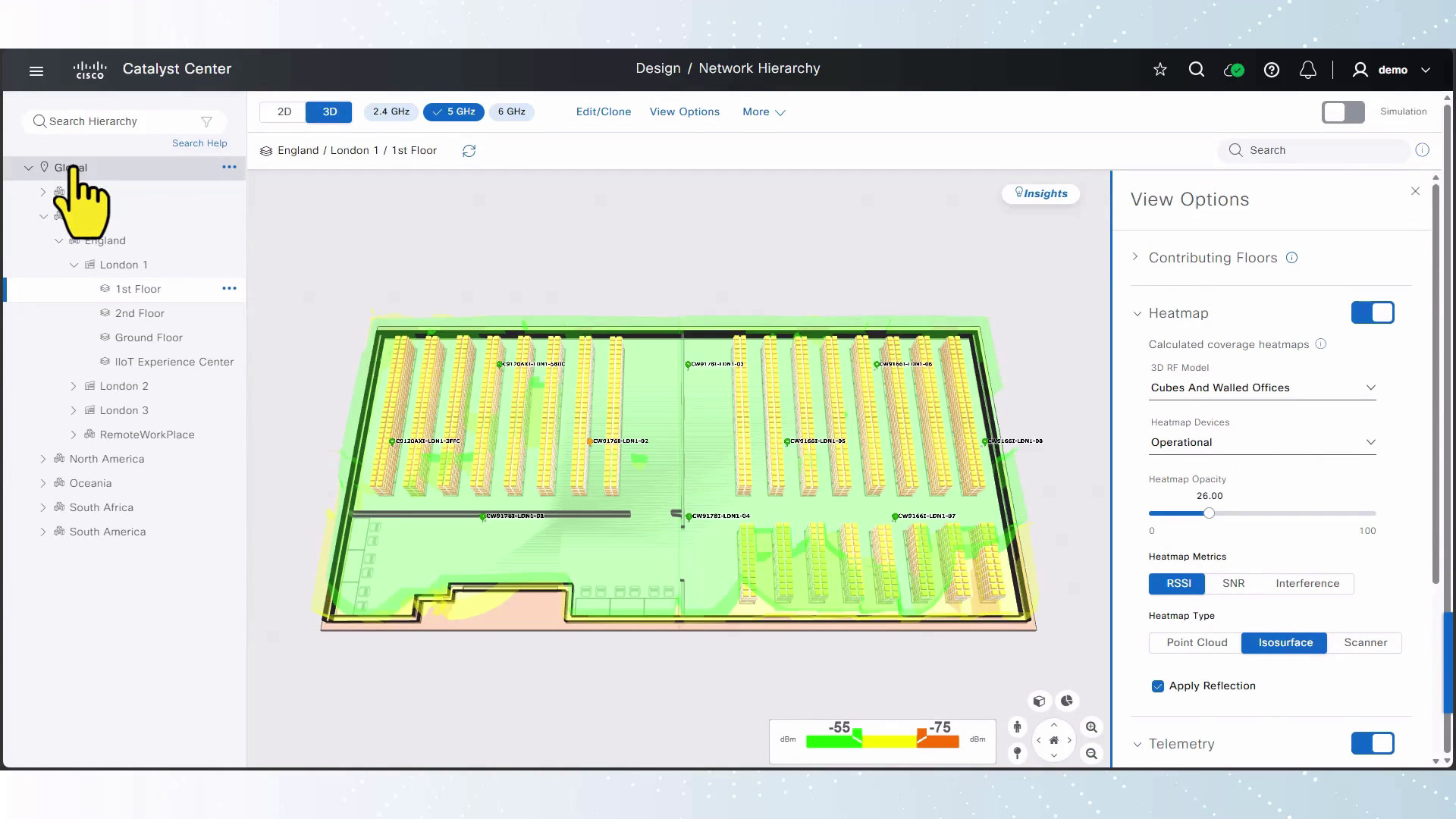The width and height of the screenshot is (1456, 819).
Task: Click Contributing Floors info icon
Action: pos(1292,258)
